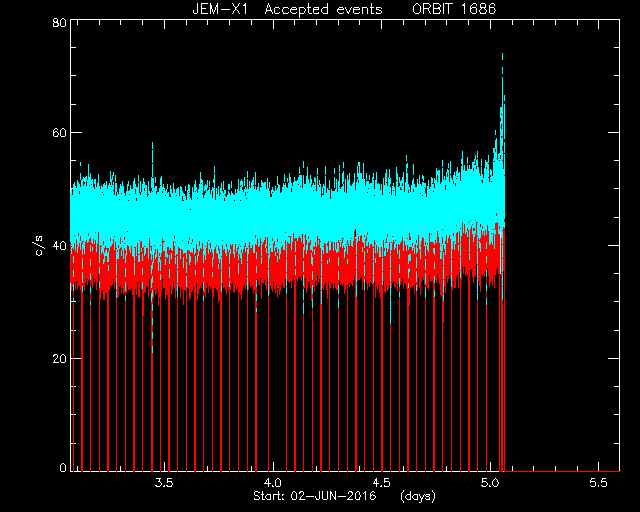Click the y-axis tick label 0
The image size is (640, 512).
63,467
